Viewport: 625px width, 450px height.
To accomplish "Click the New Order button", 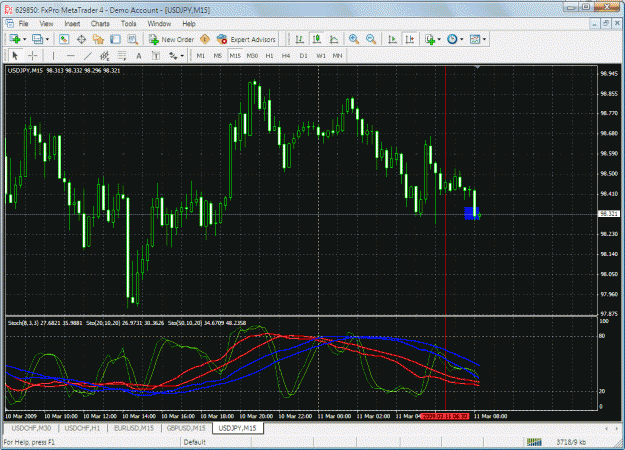I will [x=171, y=39].
